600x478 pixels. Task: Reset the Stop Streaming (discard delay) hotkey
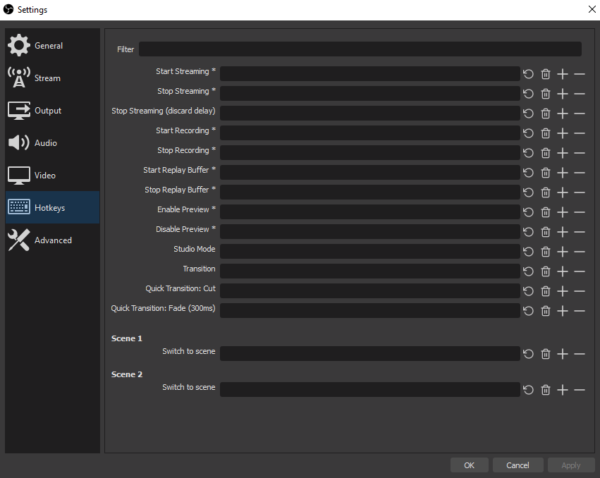pos(528,113)
